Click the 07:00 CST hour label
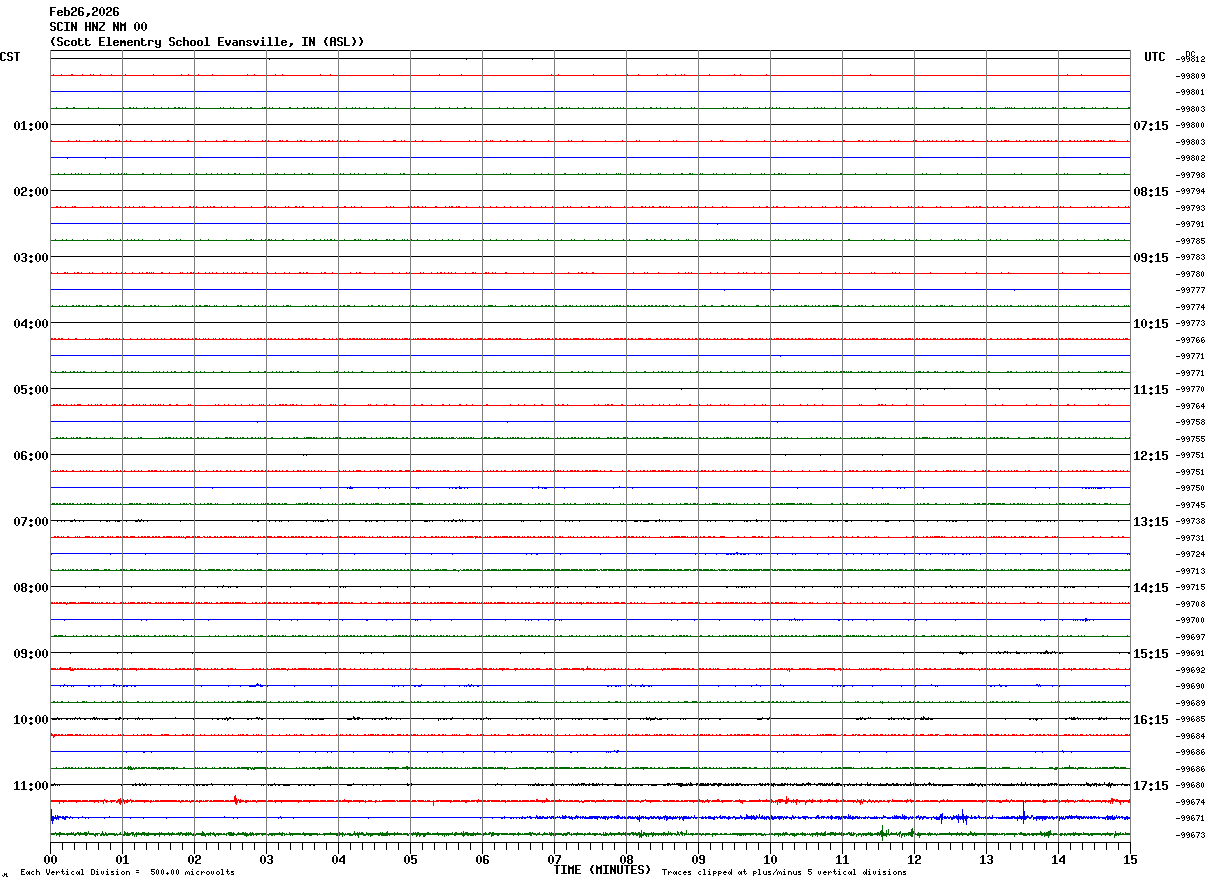Screen dimensions: 1210x886 tap(31, 522)
